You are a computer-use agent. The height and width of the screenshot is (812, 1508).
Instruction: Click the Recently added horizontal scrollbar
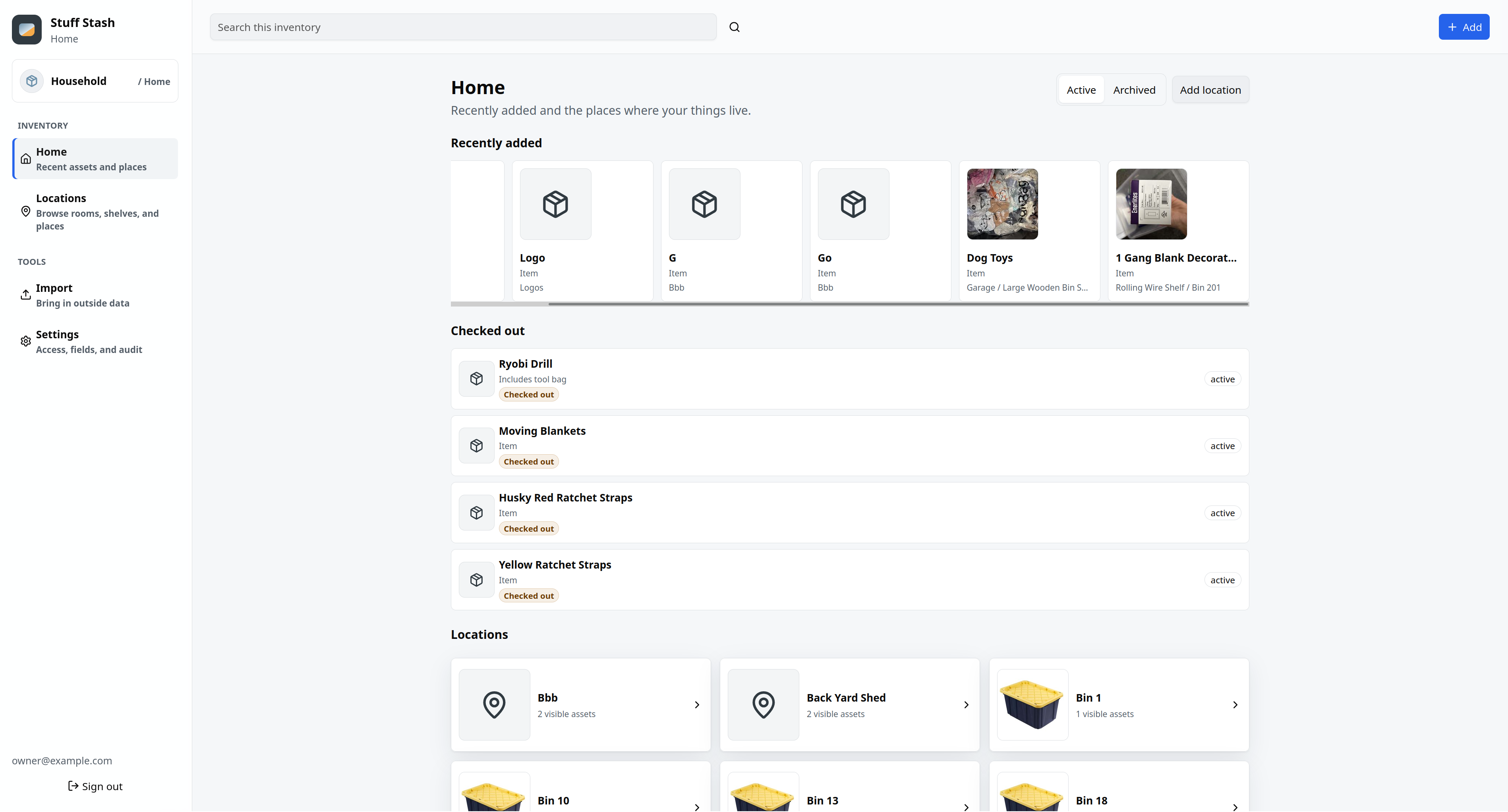pyautogui.click(x=898, y=304)
